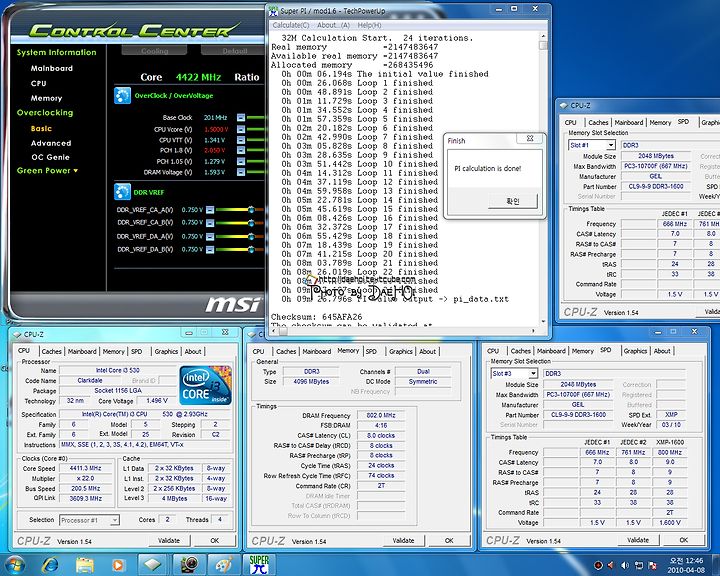Click the minus button beside DDR_VREF_CA_B

(x=210, y=223)
